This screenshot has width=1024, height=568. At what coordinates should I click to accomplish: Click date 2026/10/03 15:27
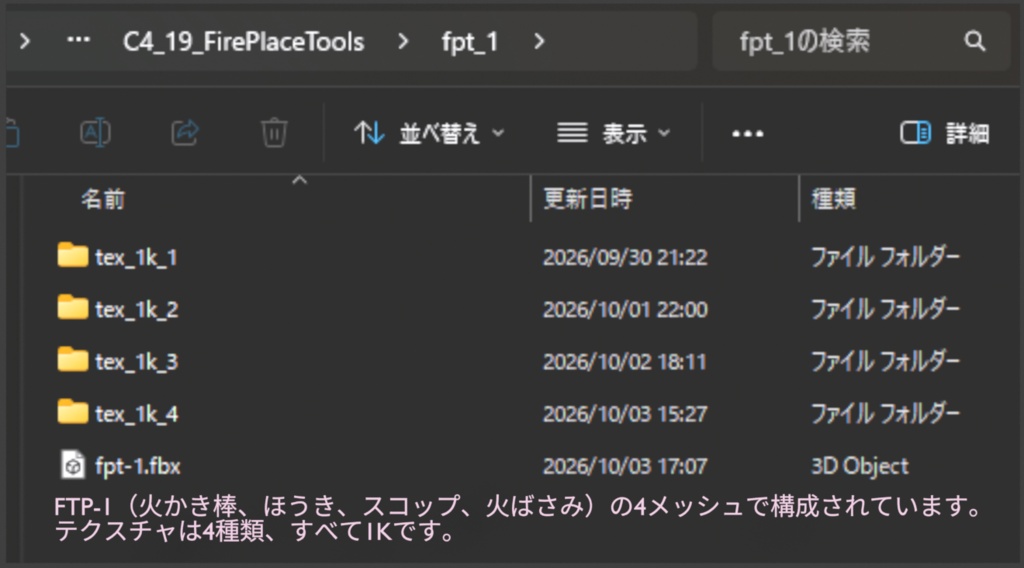coord(625,414)
